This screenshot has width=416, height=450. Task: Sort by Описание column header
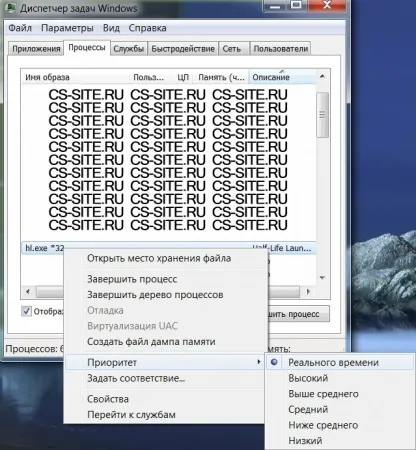point(282,77)
